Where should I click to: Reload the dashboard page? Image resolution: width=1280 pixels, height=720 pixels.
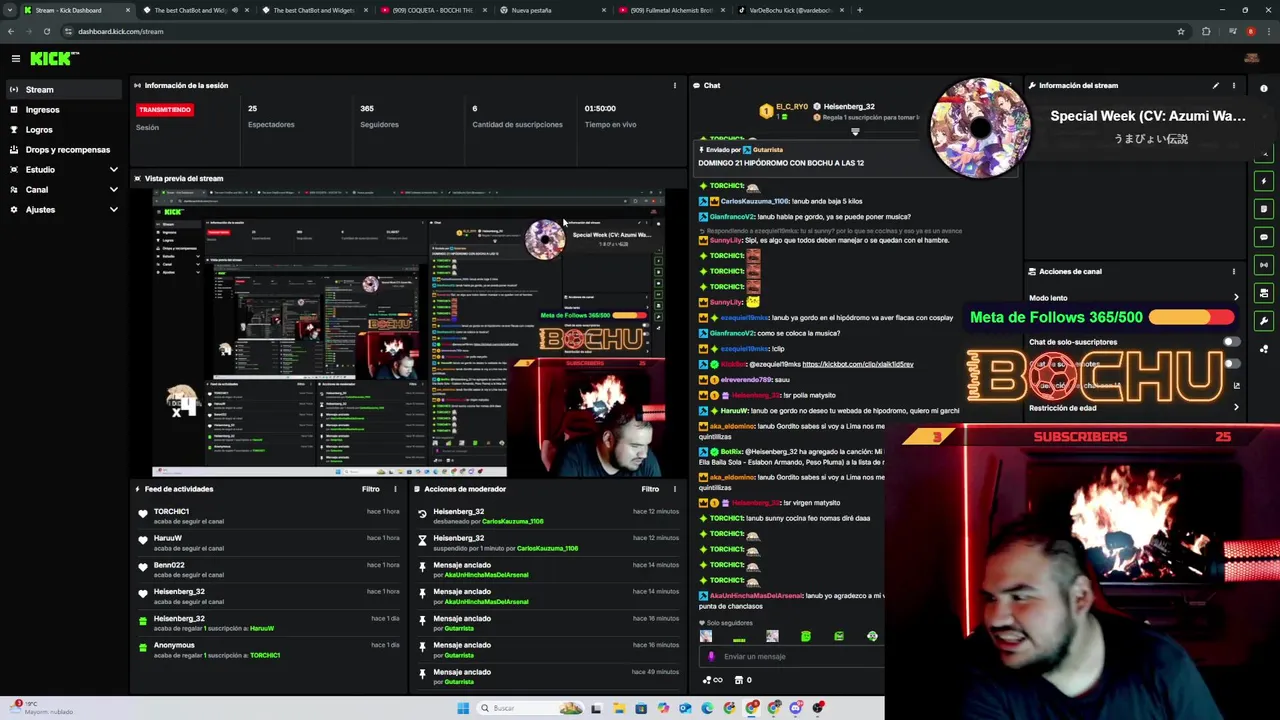pos(47,31)
